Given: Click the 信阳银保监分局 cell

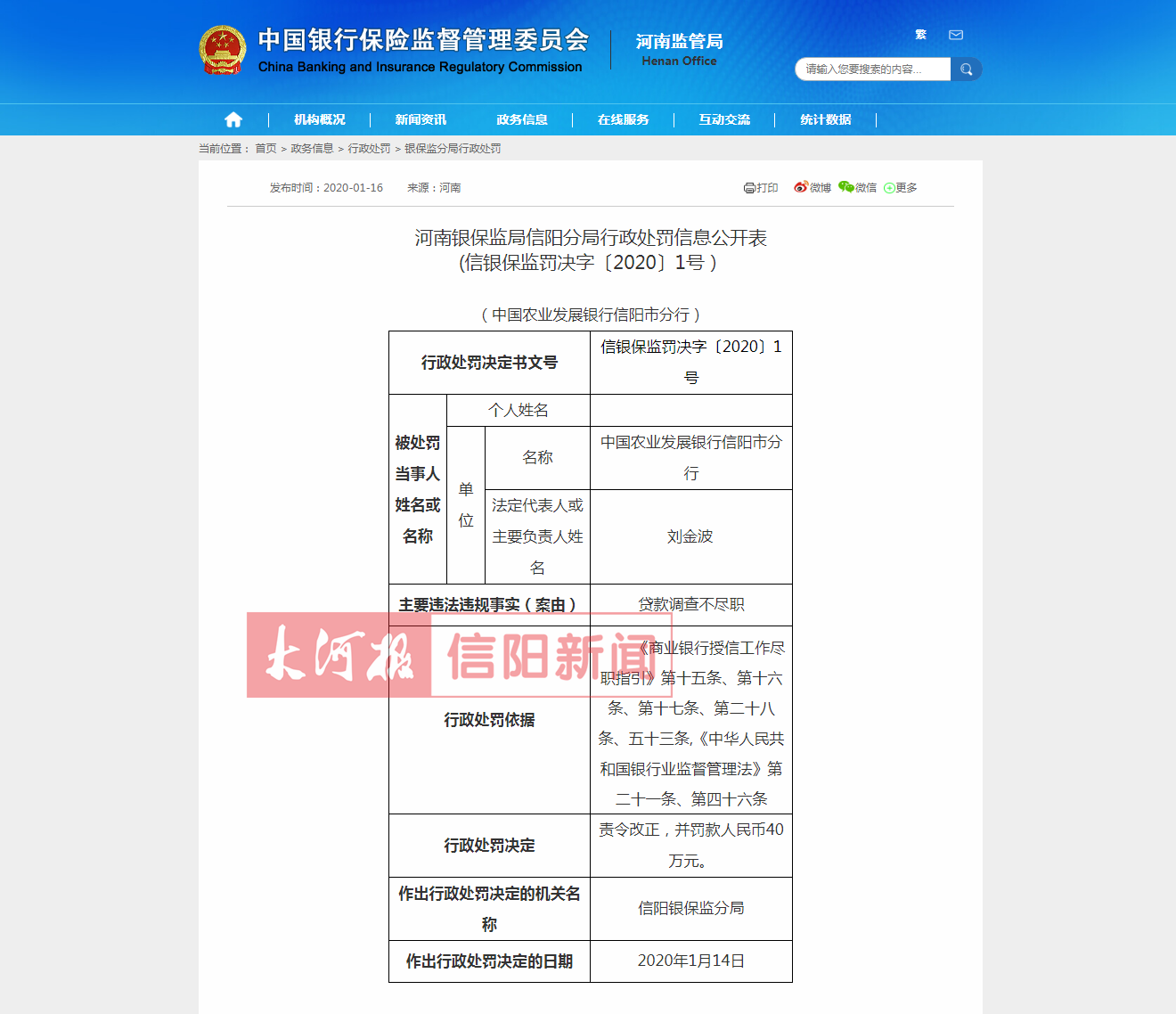Looking at the screenshot, I should click(x=691, y=909).
